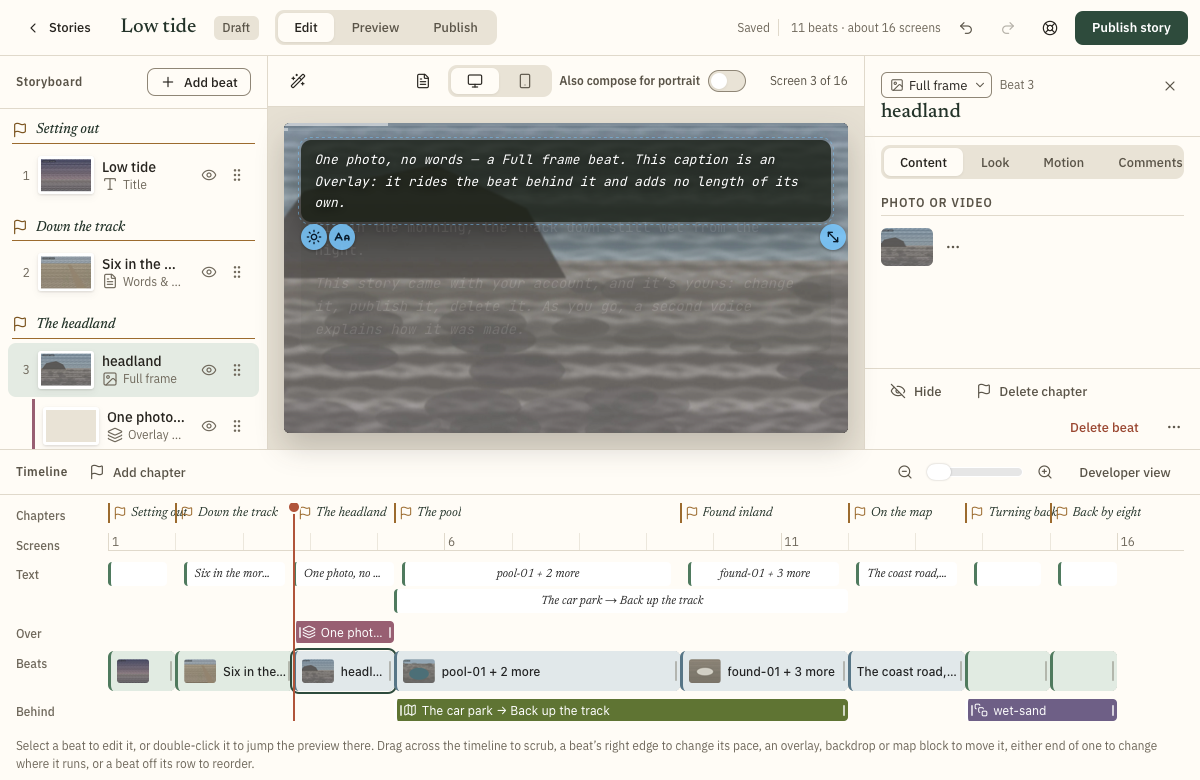Image resolution: width=1200 pixels, height=780 pixels.
Task: Switch preview to desktop screen
Action: point(476,81)
